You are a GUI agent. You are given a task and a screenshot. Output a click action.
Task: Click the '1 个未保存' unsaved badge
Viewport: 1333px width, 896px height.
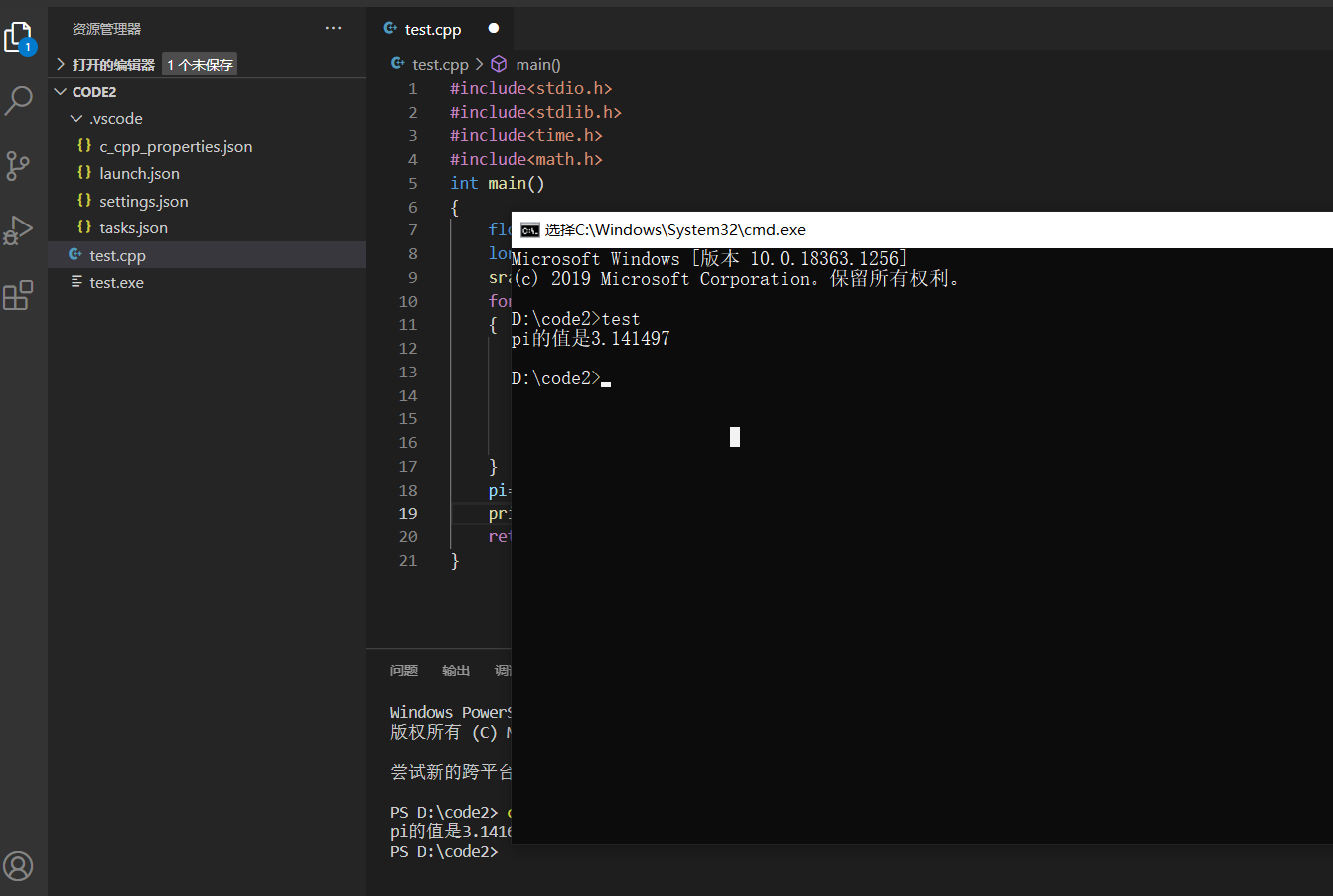point(200,64)
